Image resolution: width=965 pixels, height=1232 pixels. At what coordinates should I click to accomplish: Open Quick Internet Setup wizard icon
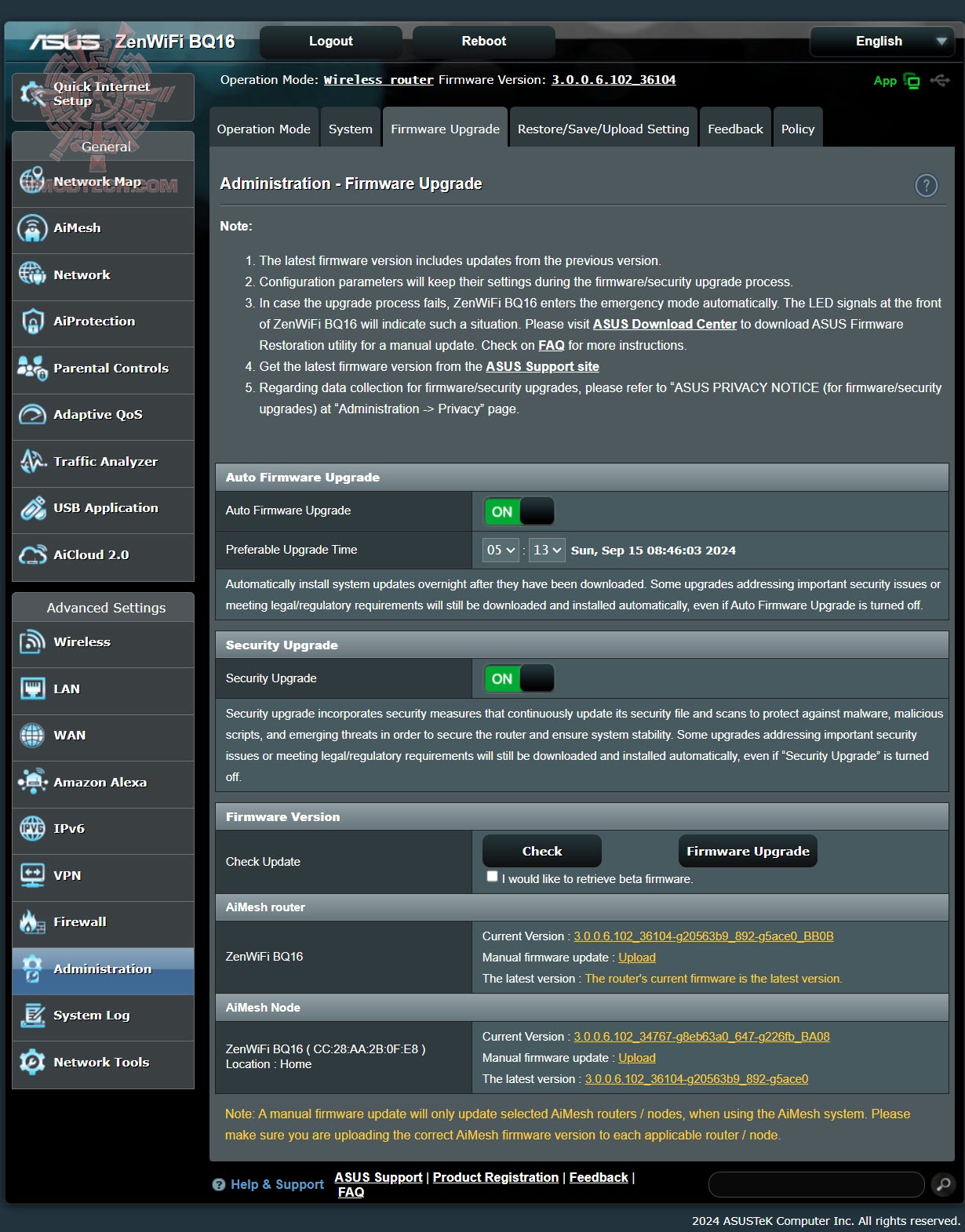click(33, 95)
